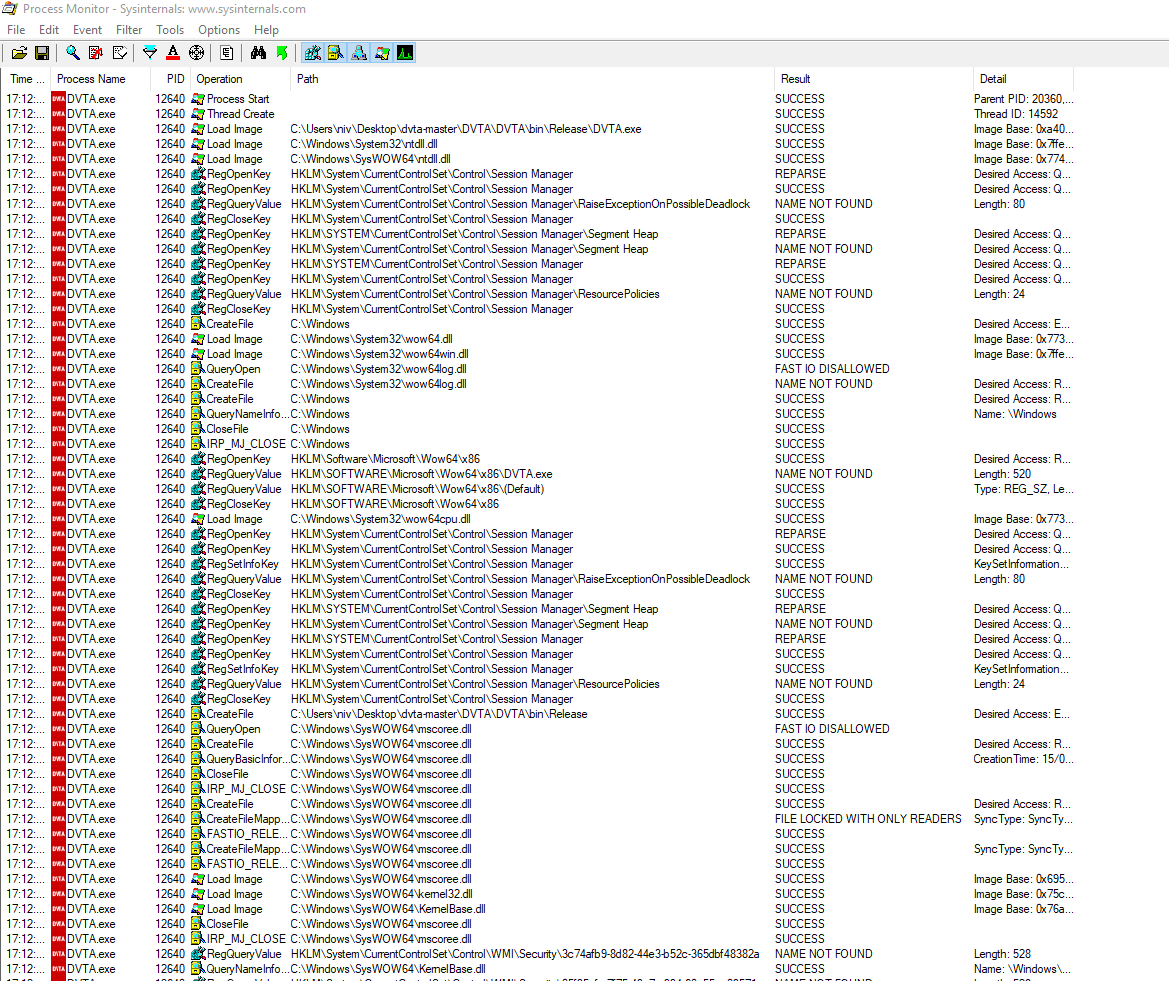Click "Image Base: 0xa40..." detail
This screenshot has width=1169, height=981.
[x=1024, y=129]
